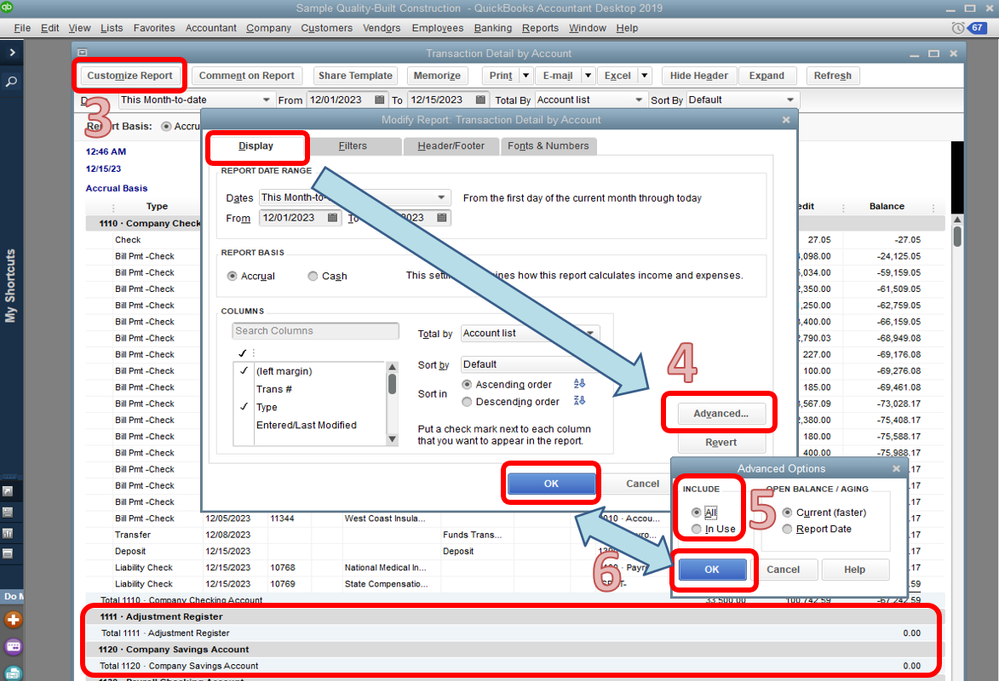This screenshot has width=999, height=681.
Task: Open the Vendors menu
Action: [382, 28]
